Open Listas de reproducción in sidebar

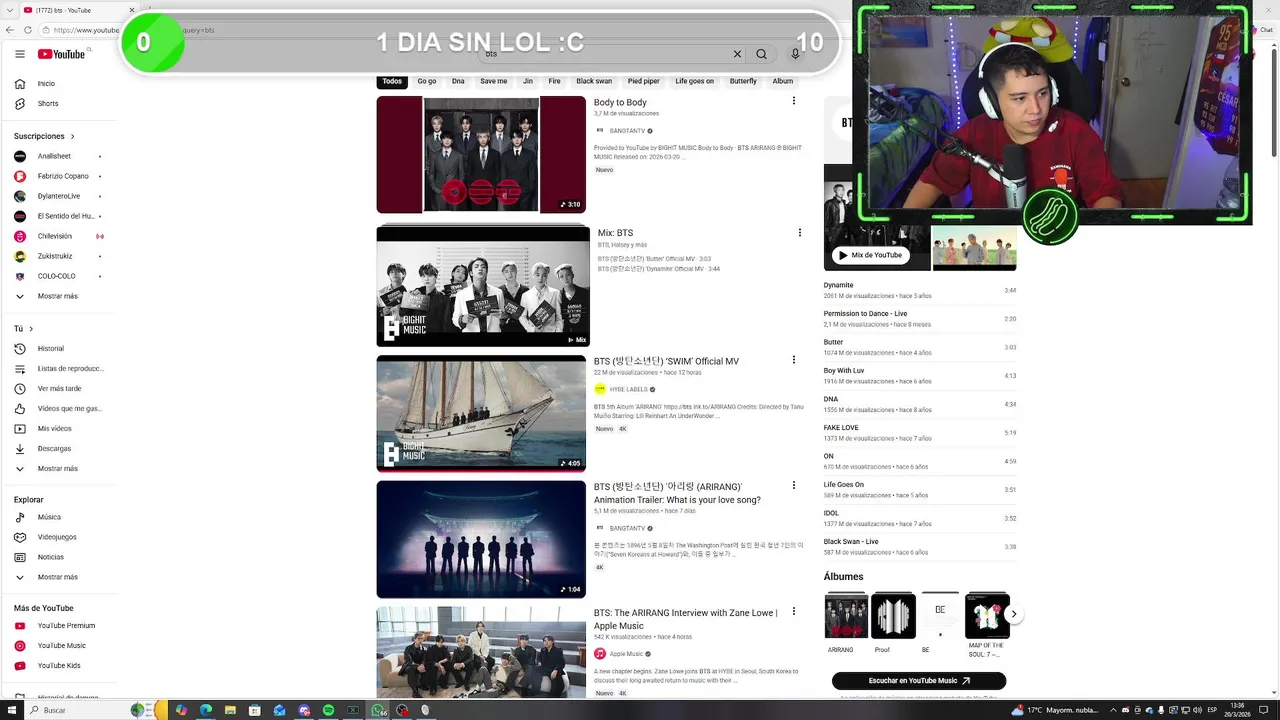pyautogui.click(x=57, y=369)
